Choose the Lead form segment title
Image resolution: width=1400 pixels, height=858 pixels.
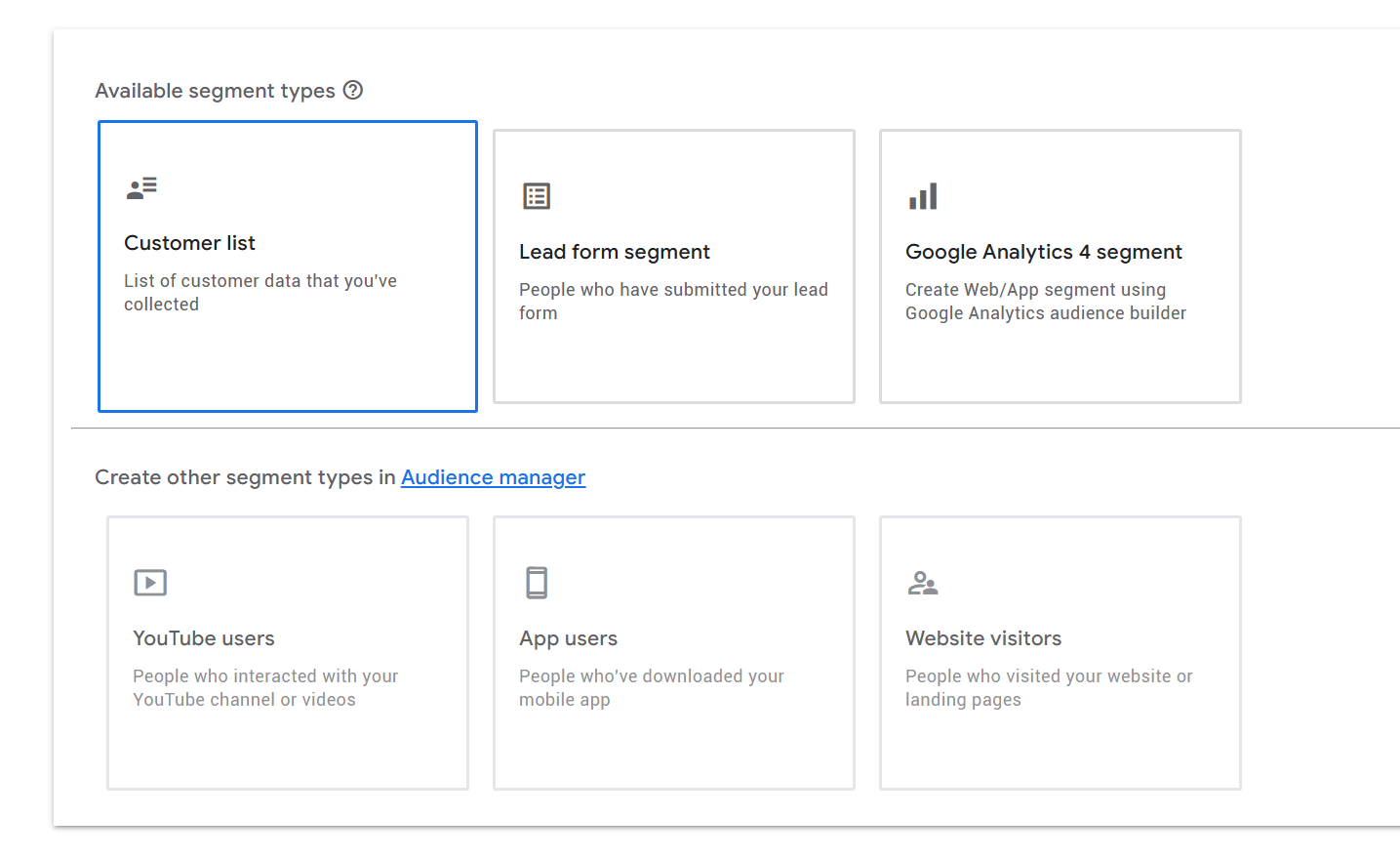tap(615, 252)
